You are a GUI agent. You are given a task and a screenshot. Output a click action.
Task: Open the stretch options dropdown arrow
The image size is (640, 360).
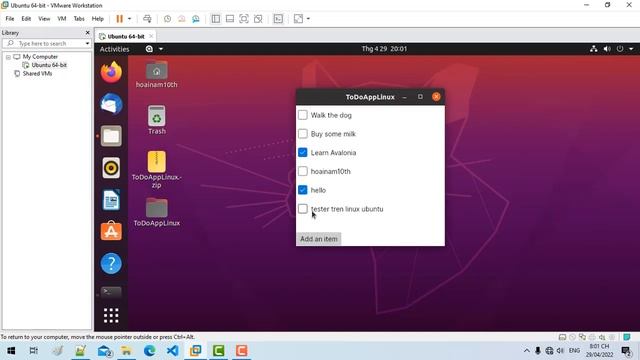[x=308, y=19]
